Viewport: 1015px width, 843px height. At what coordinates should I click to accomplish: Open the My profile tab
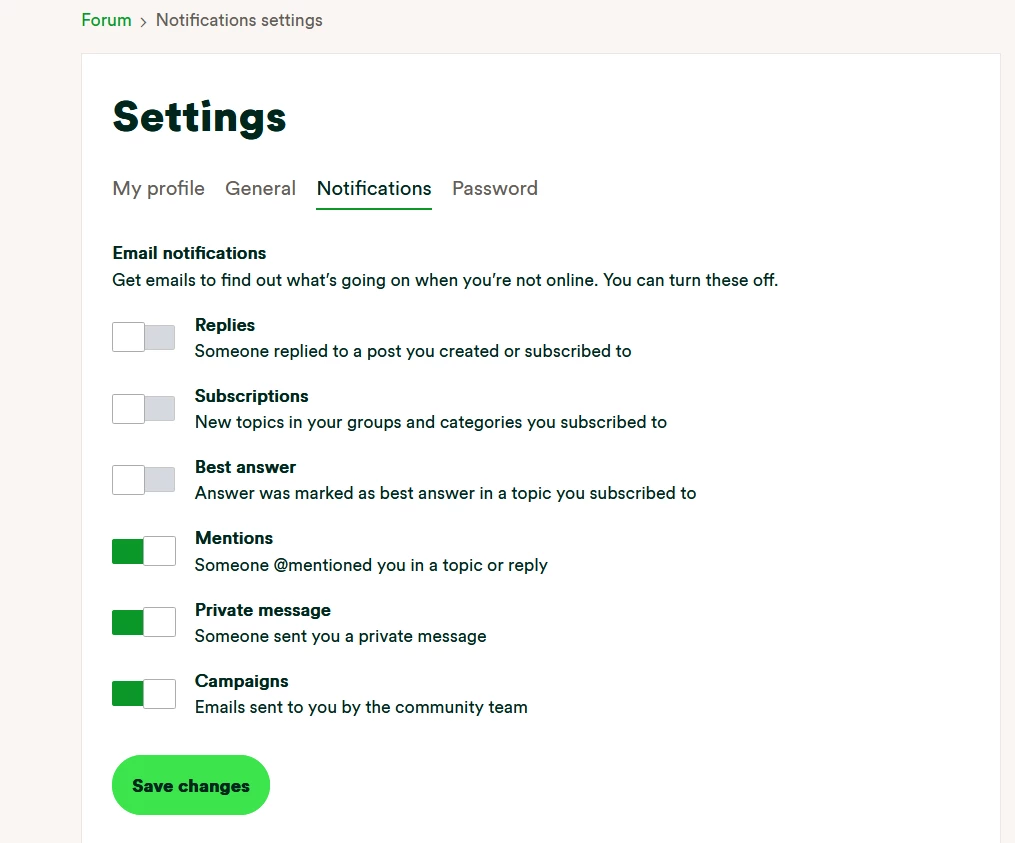[158, 188]
